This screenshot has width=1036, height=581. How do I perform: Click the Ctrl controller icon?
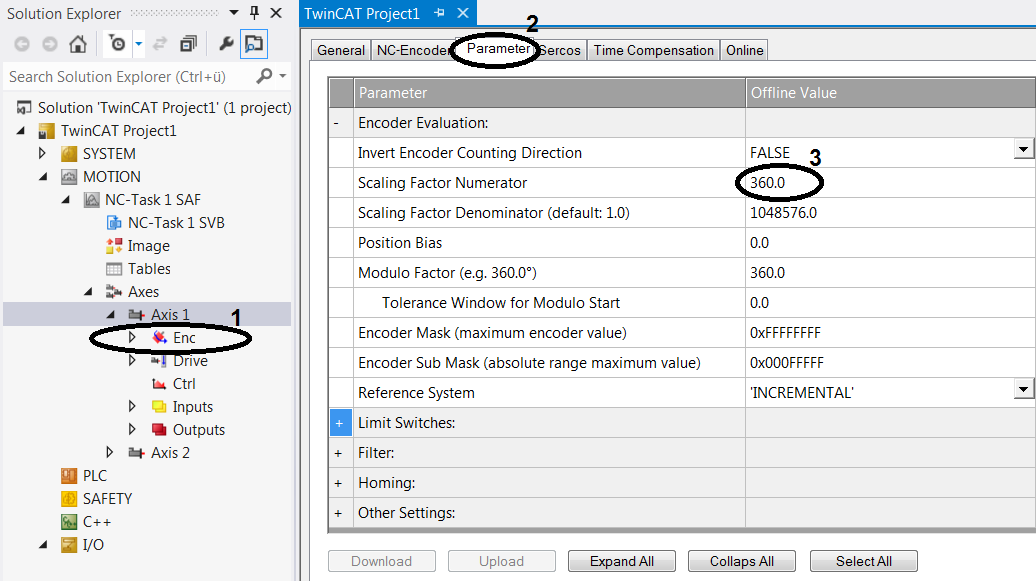(159, 384)
